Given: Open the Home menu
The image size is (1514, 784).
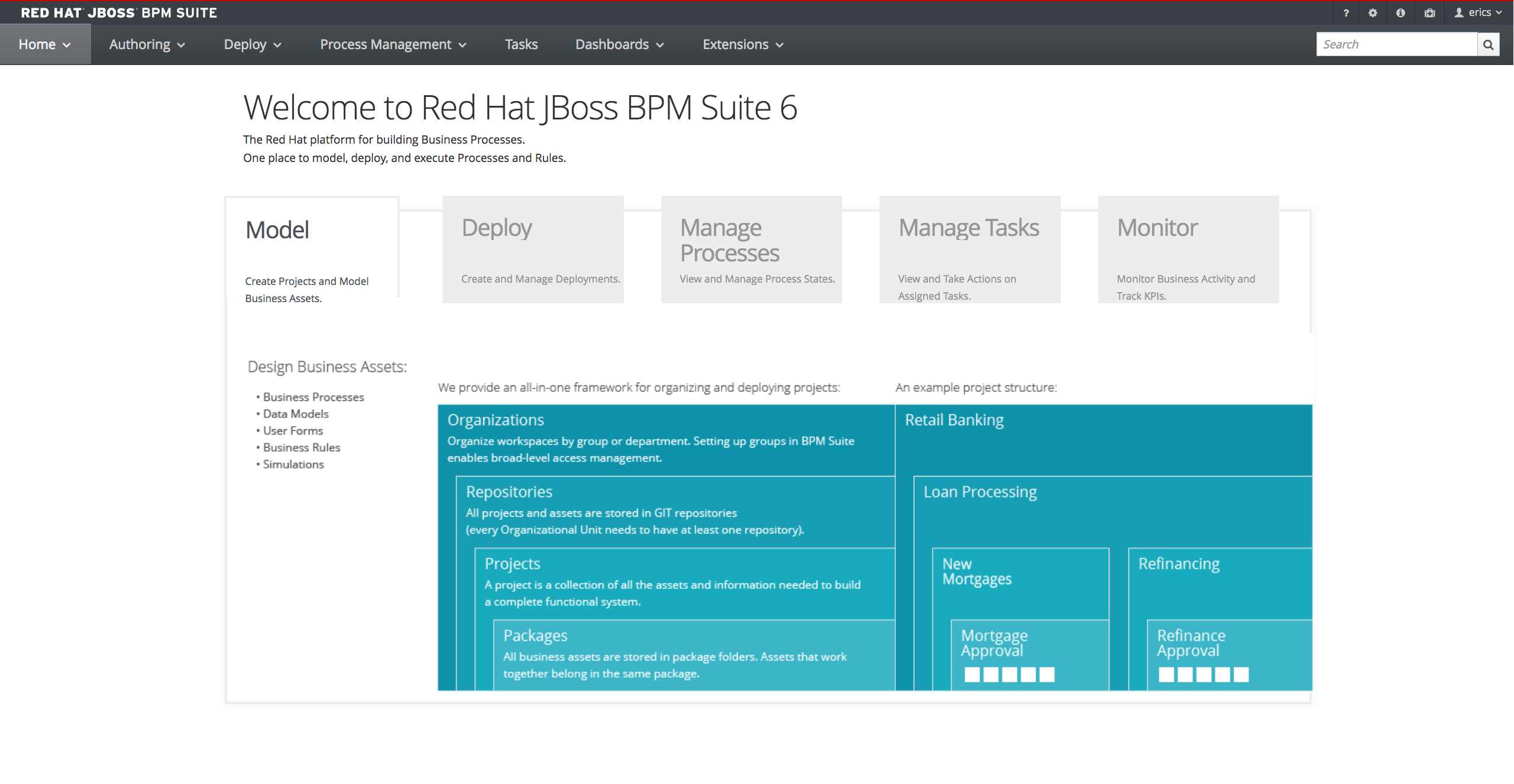Looking at the screenshot, I should 44,44.
